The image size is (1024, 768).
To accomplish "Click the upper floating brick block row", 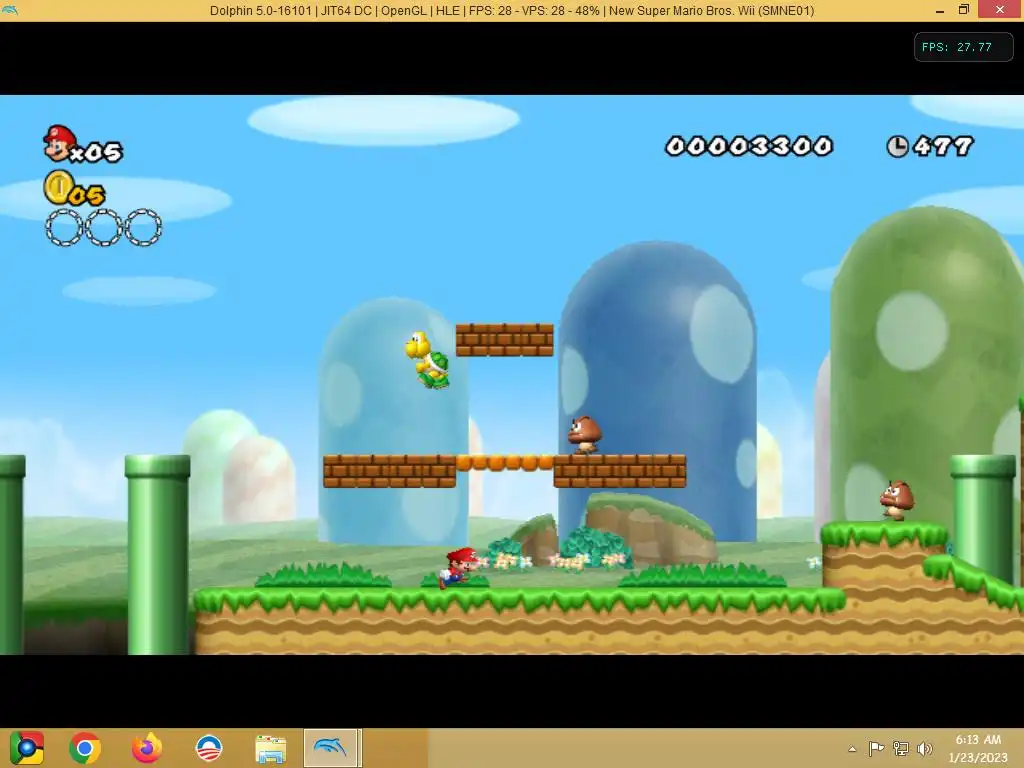I will point(504,340).
